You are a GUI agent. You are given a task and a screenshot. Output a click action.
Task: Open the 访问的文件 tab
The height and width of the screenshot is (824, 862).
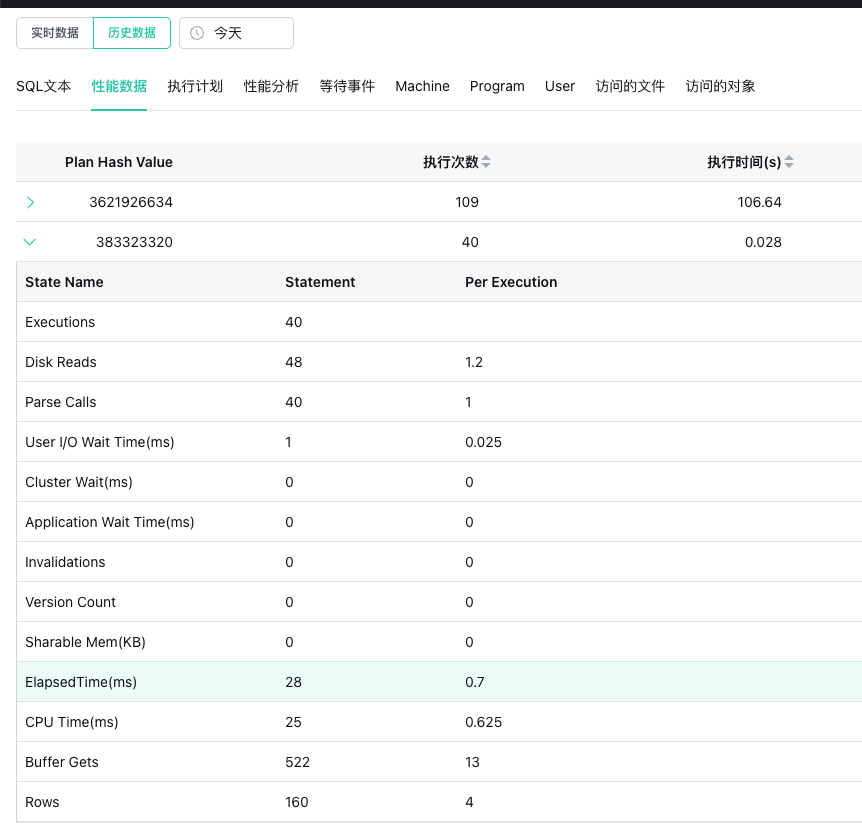(630, 86)
